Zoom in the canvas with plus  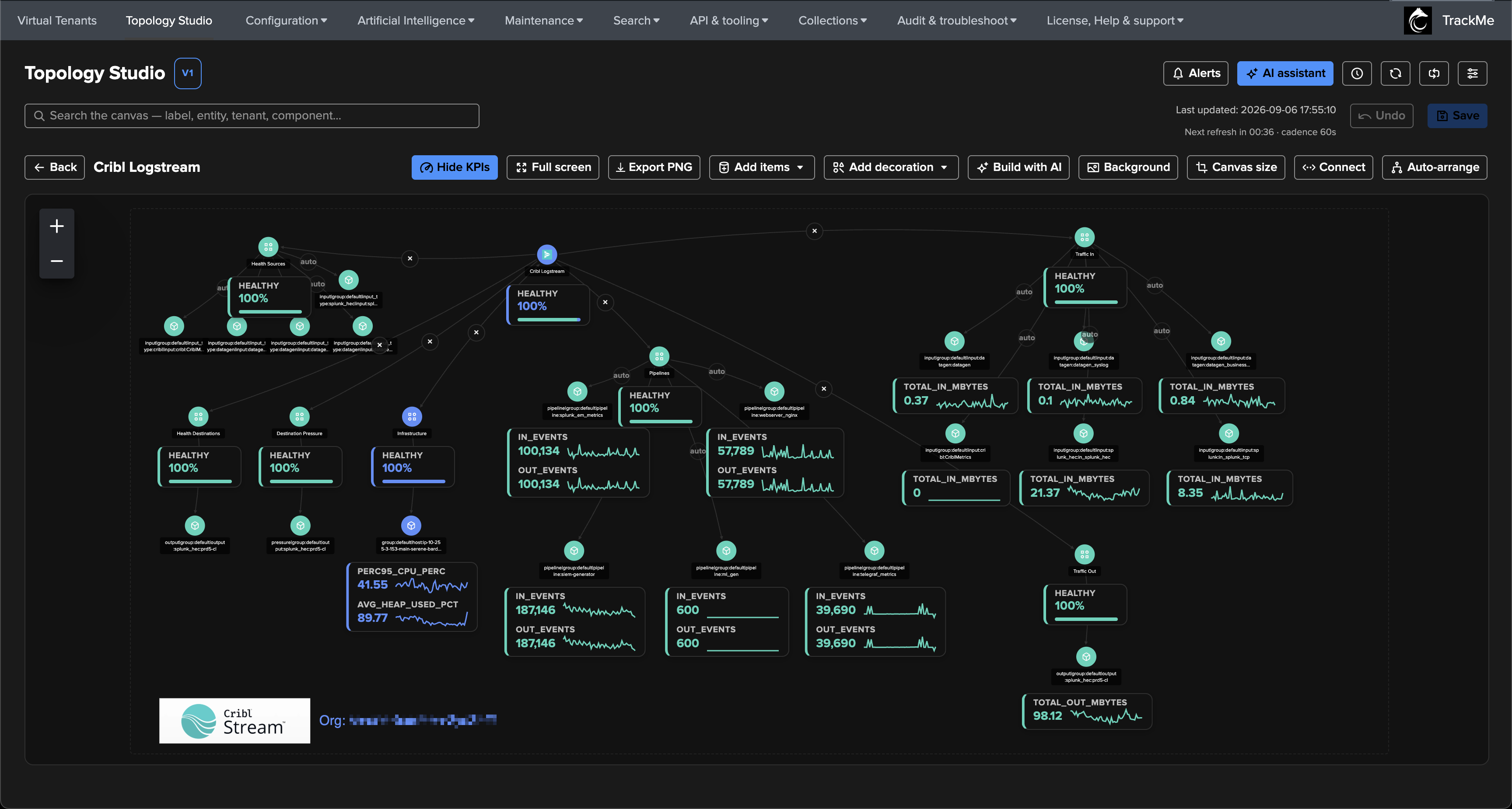click(57, 226)
